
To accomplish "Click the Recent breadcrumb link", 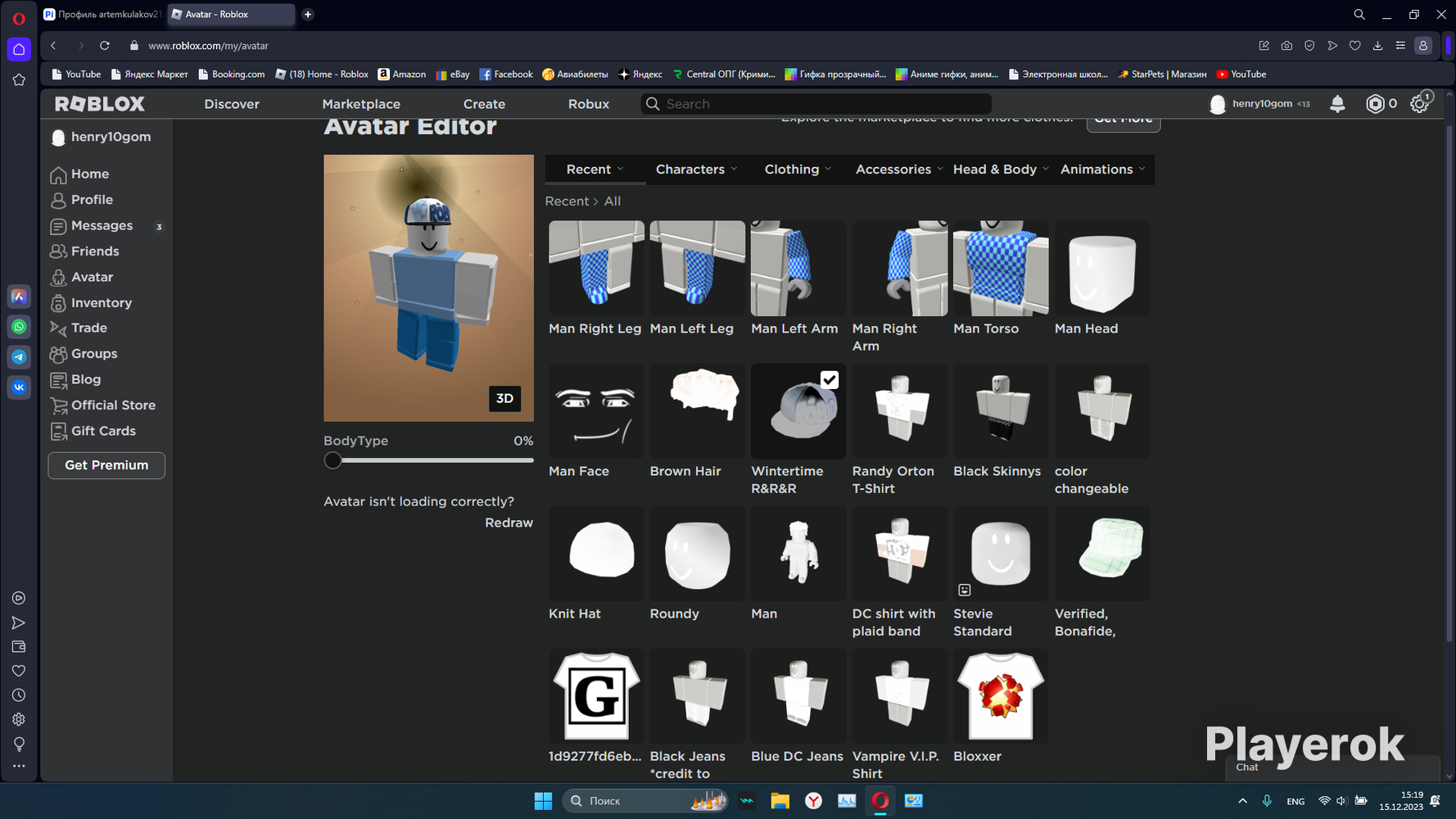I will point(567,201).
